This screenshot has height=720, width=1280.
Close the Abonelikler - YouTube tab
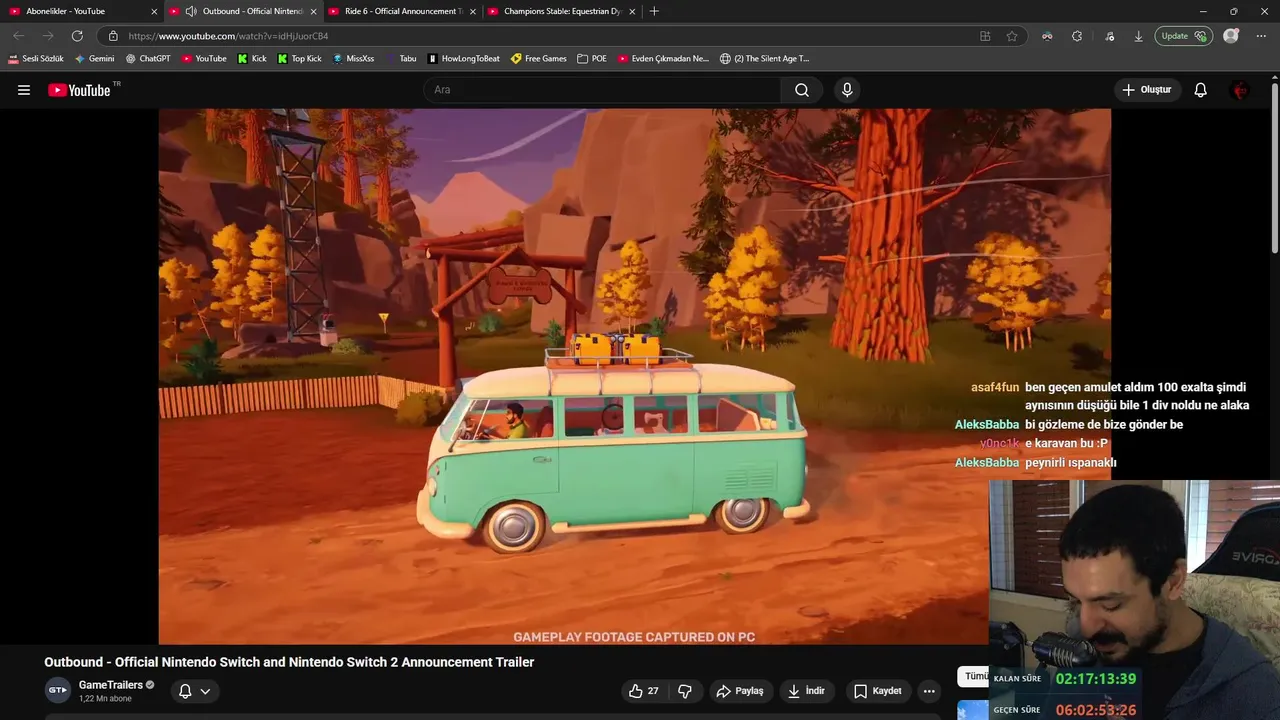click(154, 11)
